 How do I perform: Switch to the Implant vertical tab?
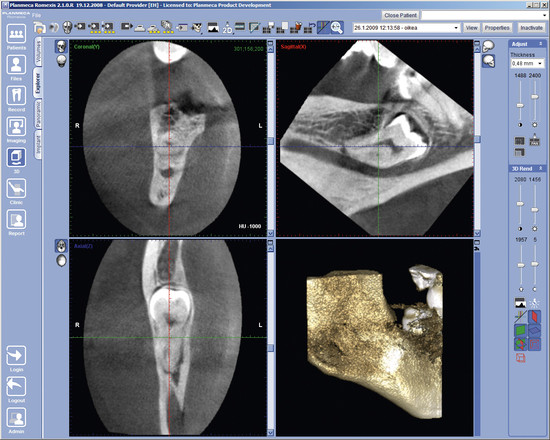tap(38, 144)
